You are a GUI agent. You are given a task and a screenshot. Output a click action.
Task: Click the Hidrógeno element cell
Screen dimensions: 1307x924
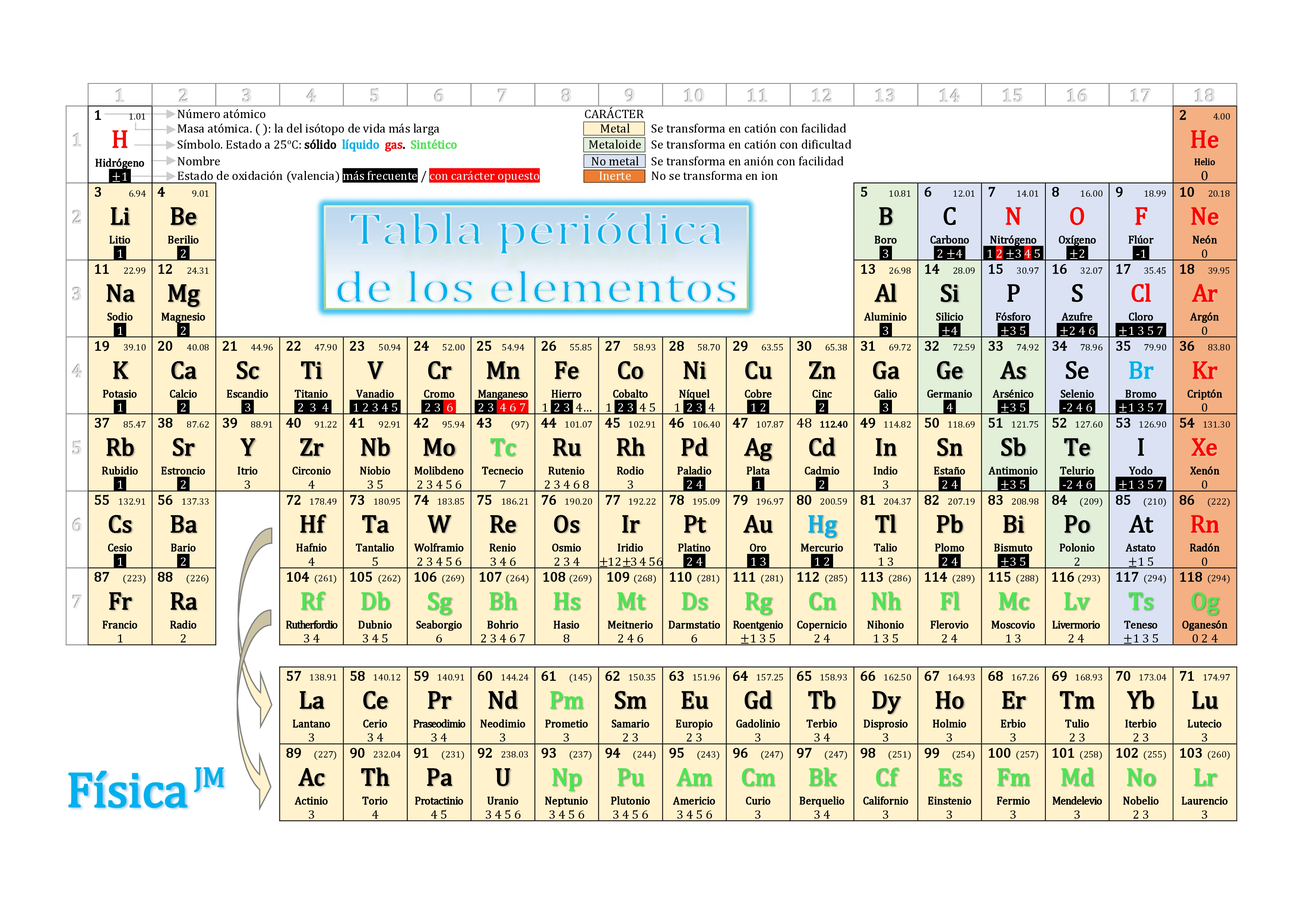(x=120, y=145)
